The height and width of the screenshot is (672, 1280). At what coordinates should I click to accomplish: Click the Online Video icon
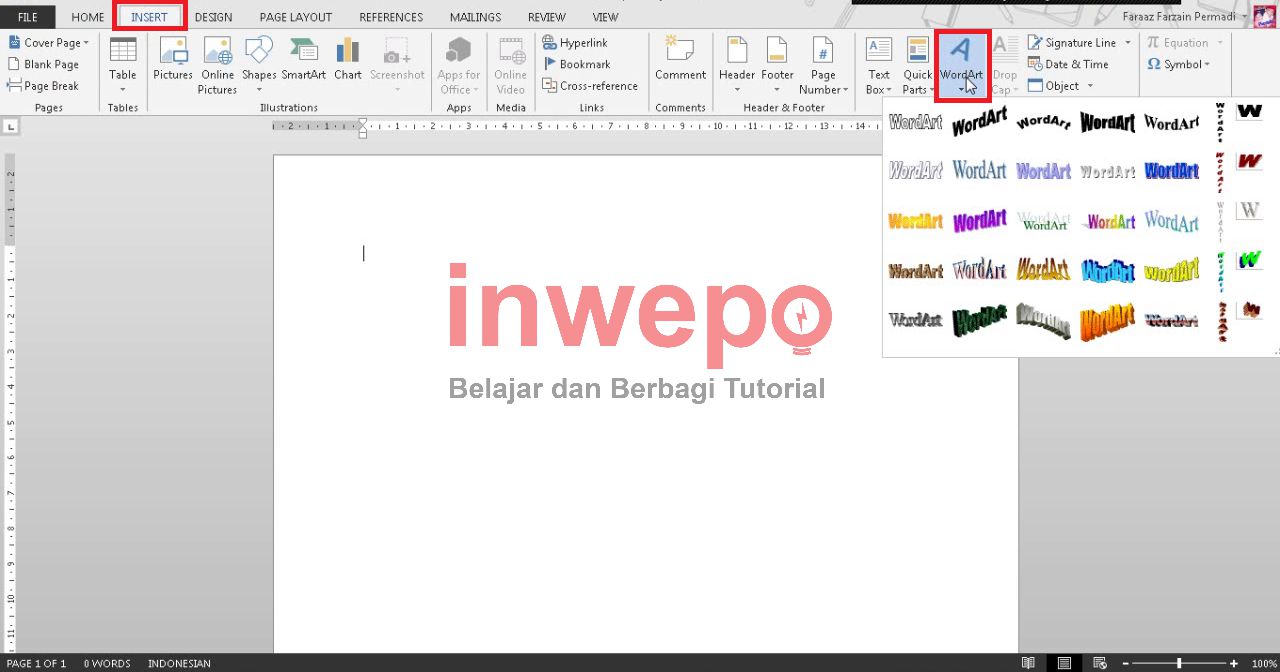[x=510, y=65]
